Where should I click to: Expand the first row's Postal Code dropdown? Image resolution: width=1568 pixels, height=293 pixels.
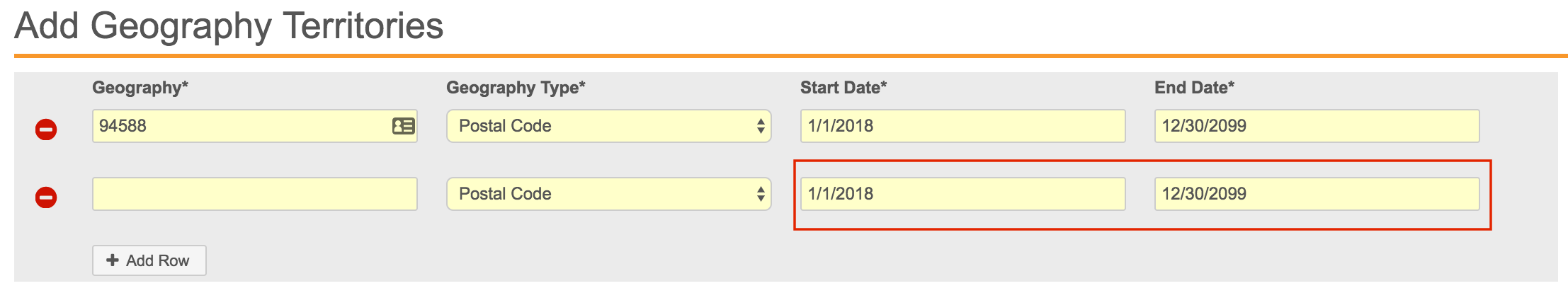click(x=608, y=126)
